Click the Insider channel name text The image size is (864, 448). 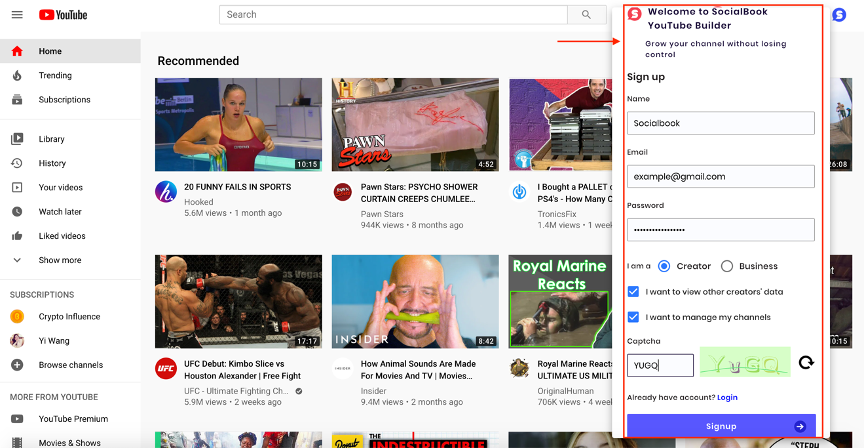[373, 391]
